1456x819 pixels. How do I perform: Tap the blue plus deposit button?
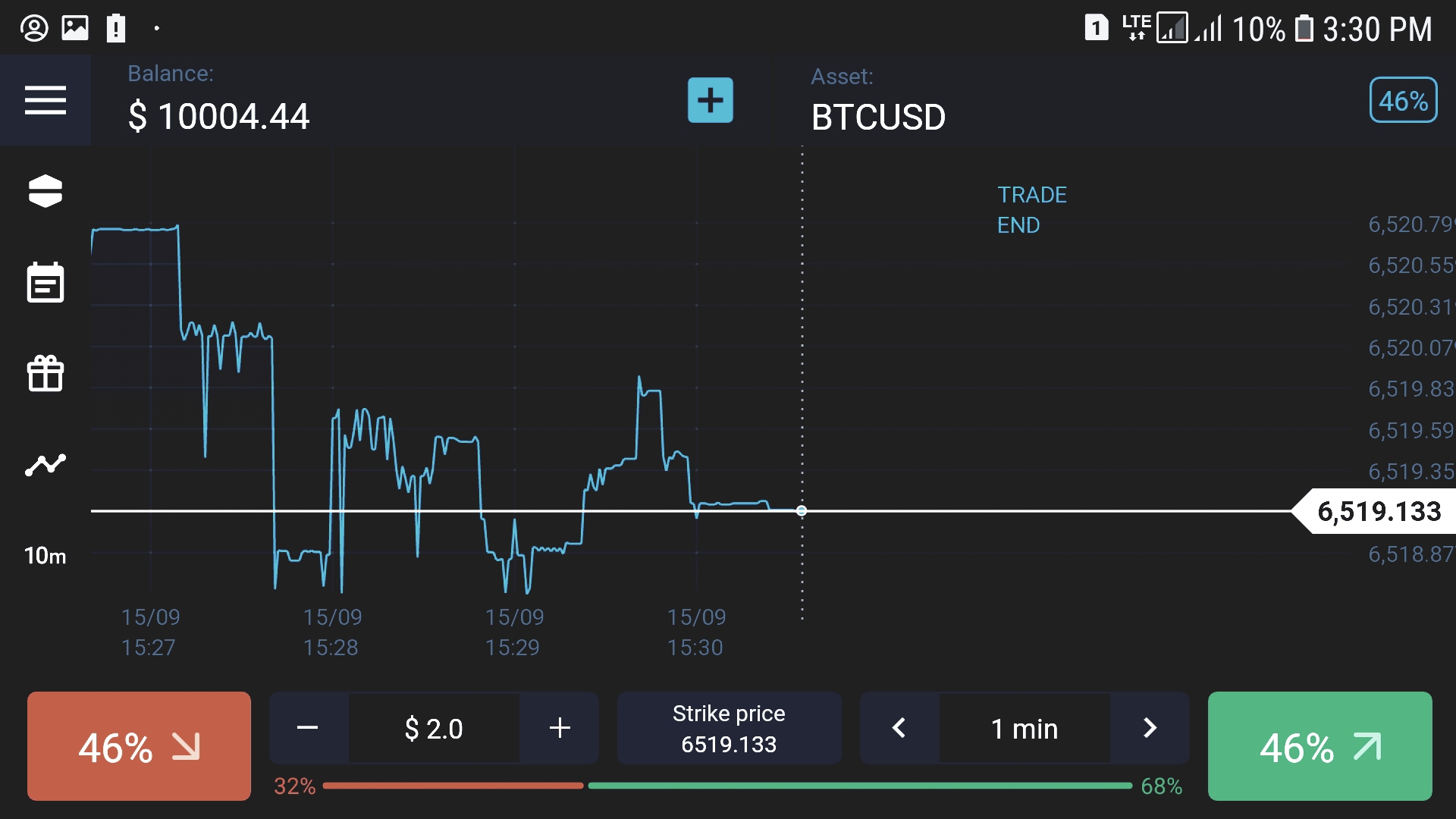(710, 100)
